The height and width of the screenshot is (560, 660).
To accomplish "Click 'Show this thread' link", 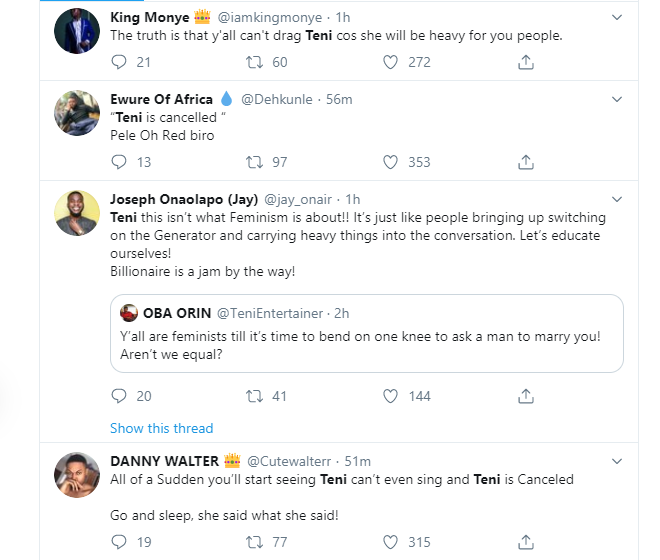I will point(161,428).
